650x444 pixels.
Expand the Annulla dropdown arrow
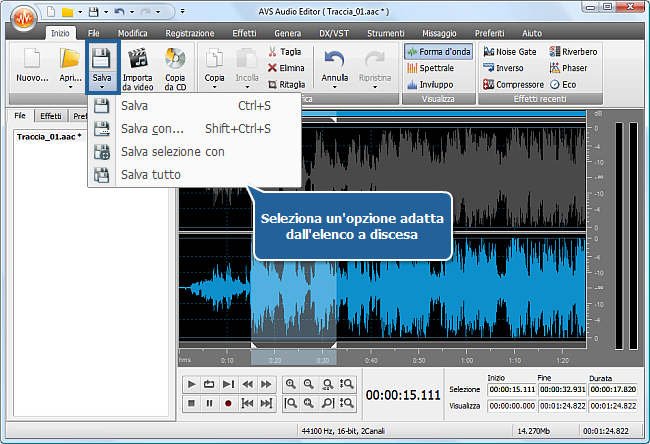(x=334, y=87)
